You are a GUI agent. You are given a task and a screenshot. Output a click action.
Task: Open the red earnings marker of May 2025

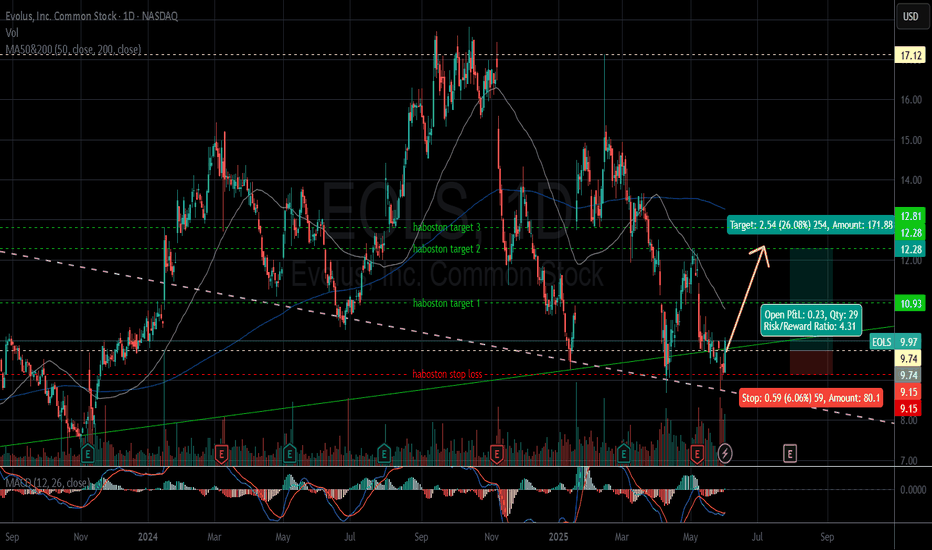(697, 454)
